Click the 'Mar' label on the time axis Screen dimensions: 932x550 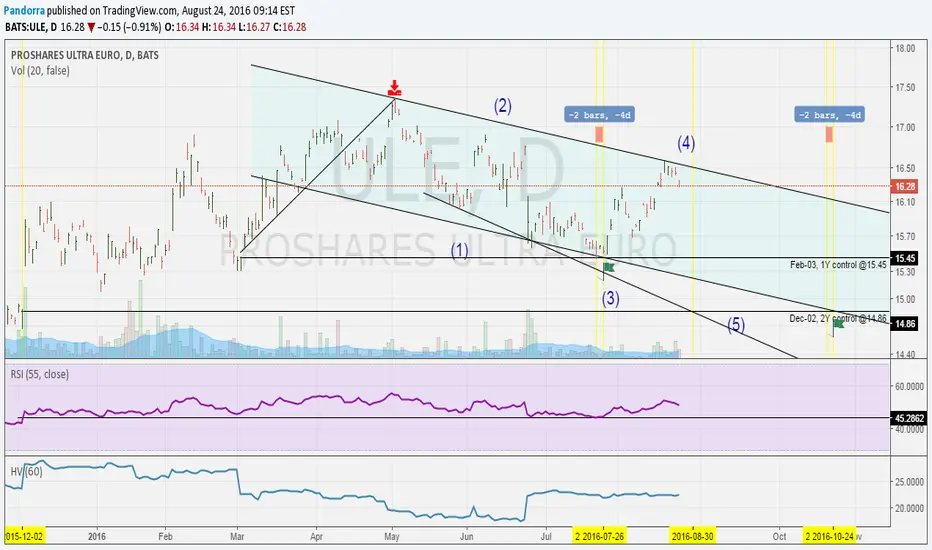pos(237,536)
